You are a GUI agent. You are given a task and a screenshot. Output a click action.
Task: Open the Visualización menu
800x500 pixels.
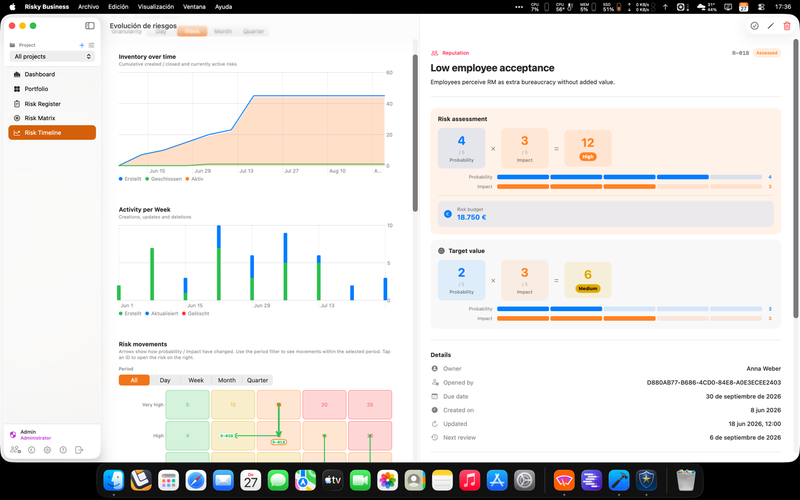(x=156, y=7)
